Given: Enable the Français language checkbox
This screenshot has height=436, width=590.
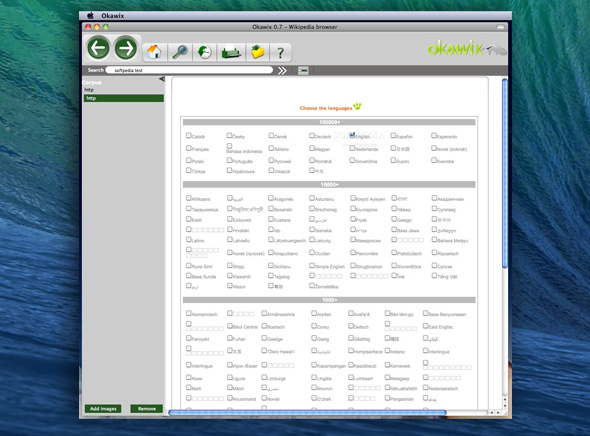Looking at the screenshot, I should (x=189, y=148).
